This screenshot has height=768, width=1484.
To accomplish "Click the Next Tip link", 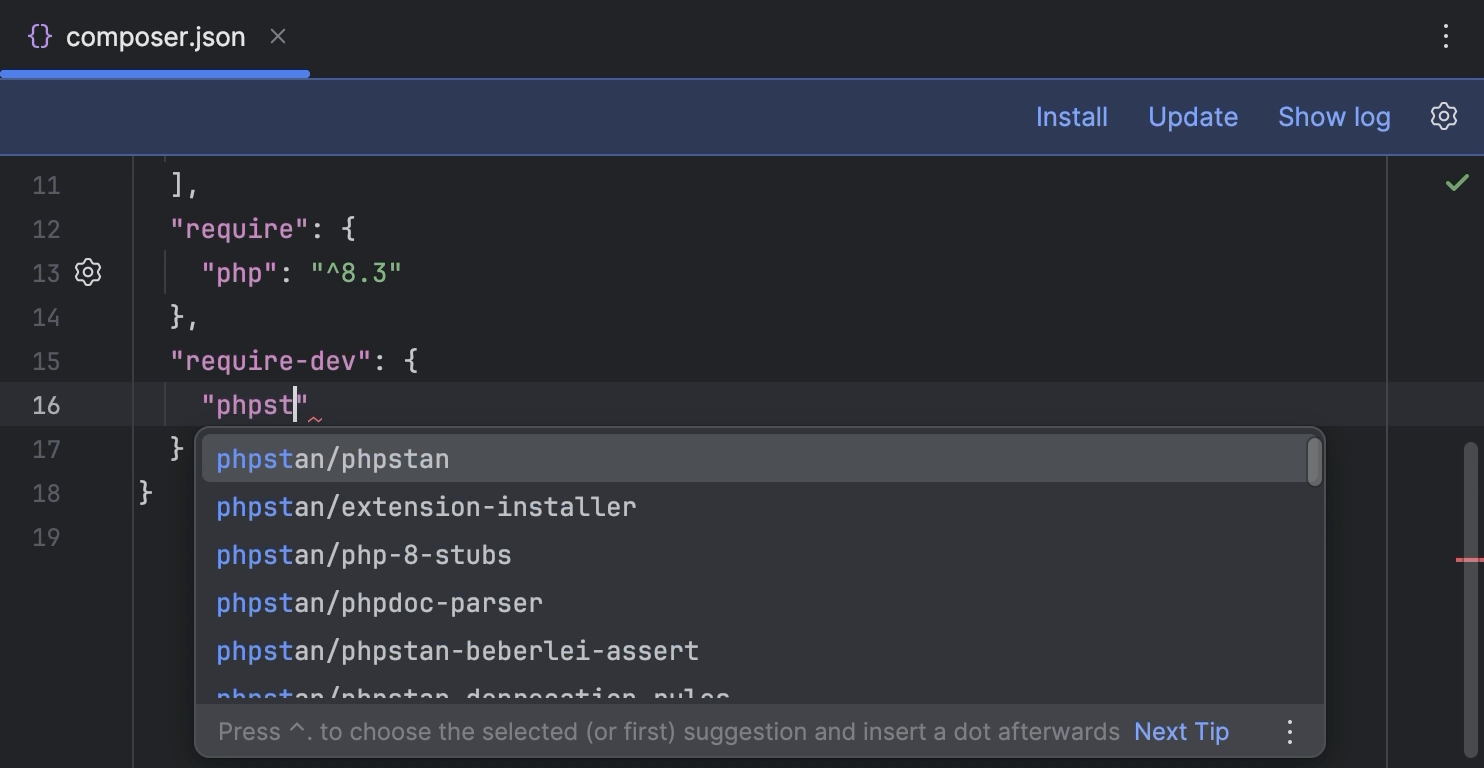I will pyautogui.click(x=1181, y=732).
